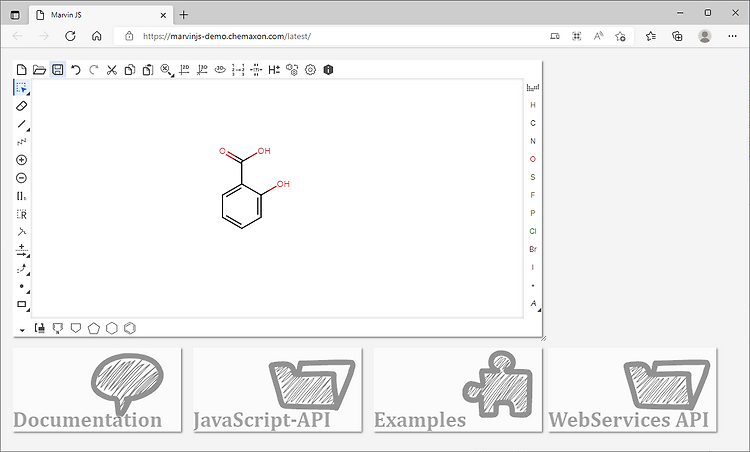750x452 pixels.
Task: Select the cyclopentane pentagon template
Action: [94, 328]
